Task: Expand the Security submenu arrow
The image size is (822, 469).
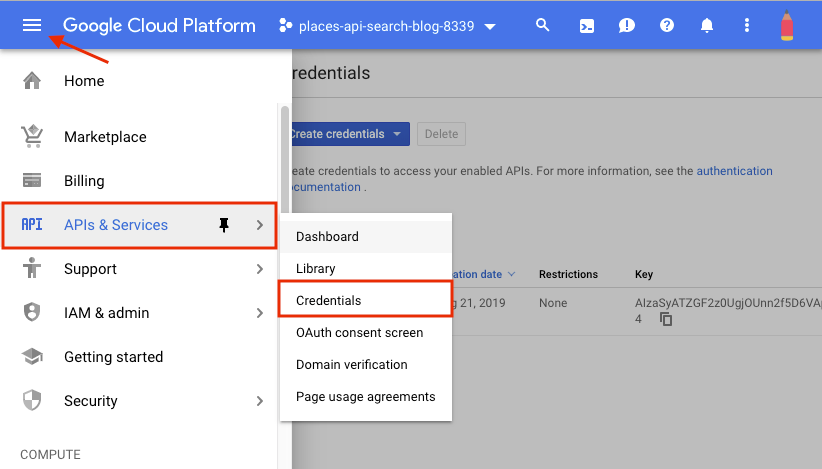Action: tap(260, 401)
